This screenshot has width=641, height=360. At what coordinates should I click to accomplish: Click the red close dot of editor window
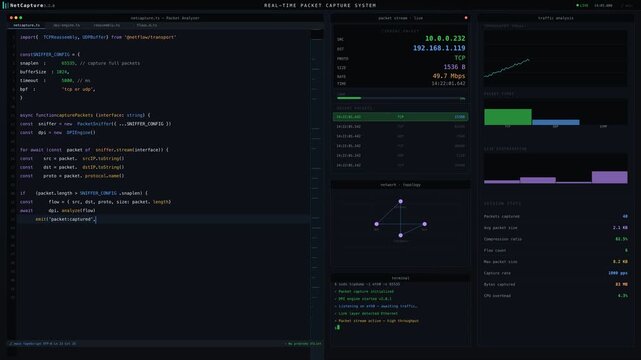pyautogui.click(x=11, y=18)
